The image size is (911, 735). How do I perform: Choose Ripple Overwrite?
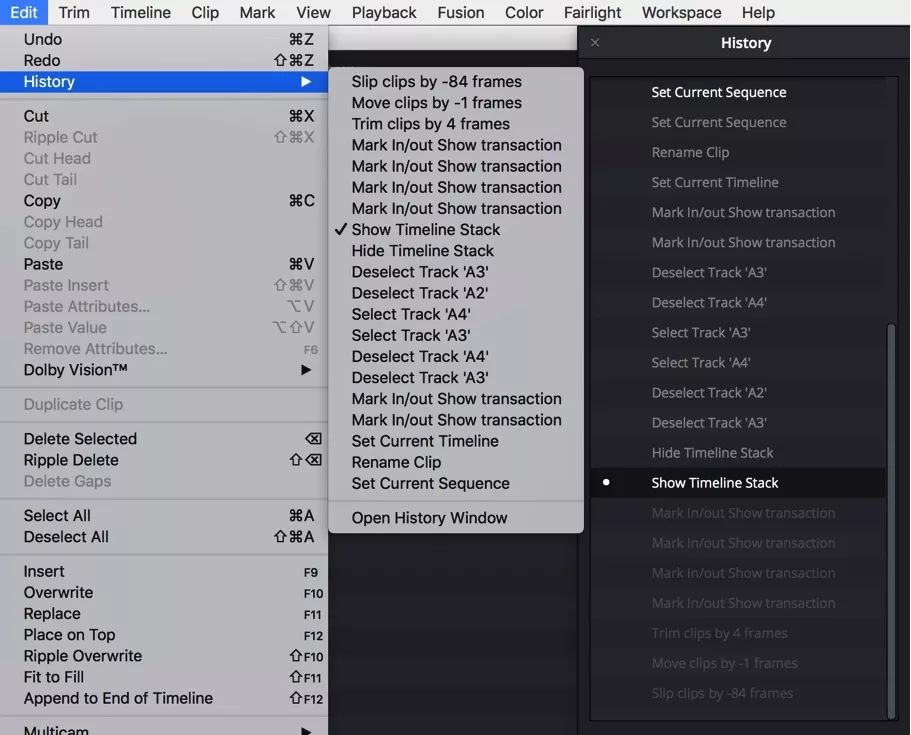164,655
